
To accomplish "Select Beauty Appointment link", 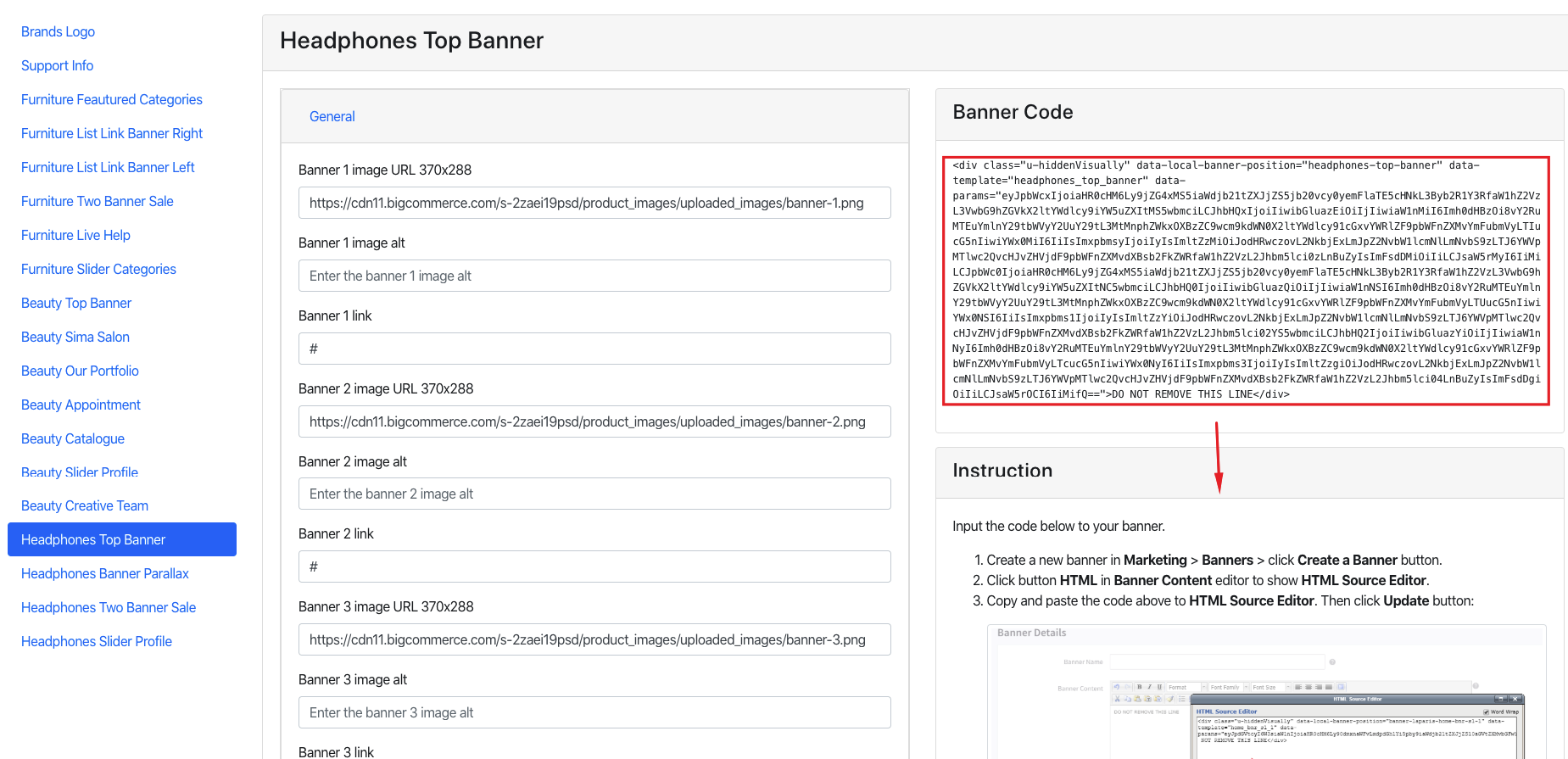I will 81,405.
